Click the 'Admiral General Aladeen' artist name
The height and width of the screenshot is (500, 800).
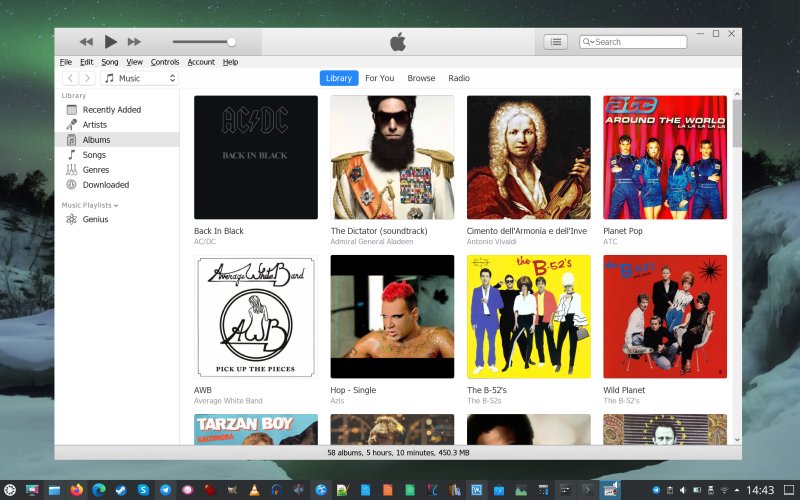371,242
